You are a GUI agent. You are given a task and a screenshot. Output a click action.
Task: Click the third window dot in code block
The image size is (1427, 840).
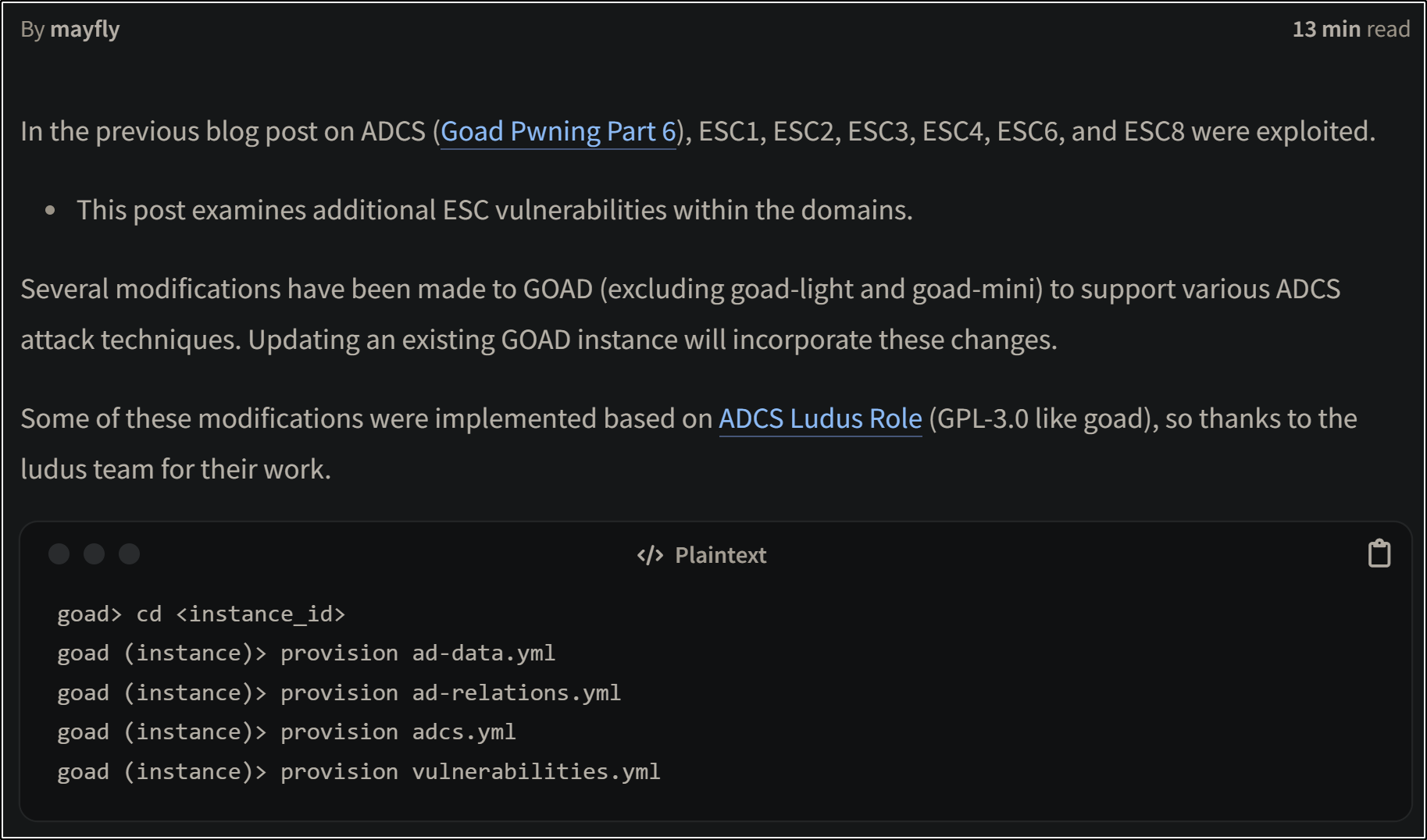tap(130, 553)
